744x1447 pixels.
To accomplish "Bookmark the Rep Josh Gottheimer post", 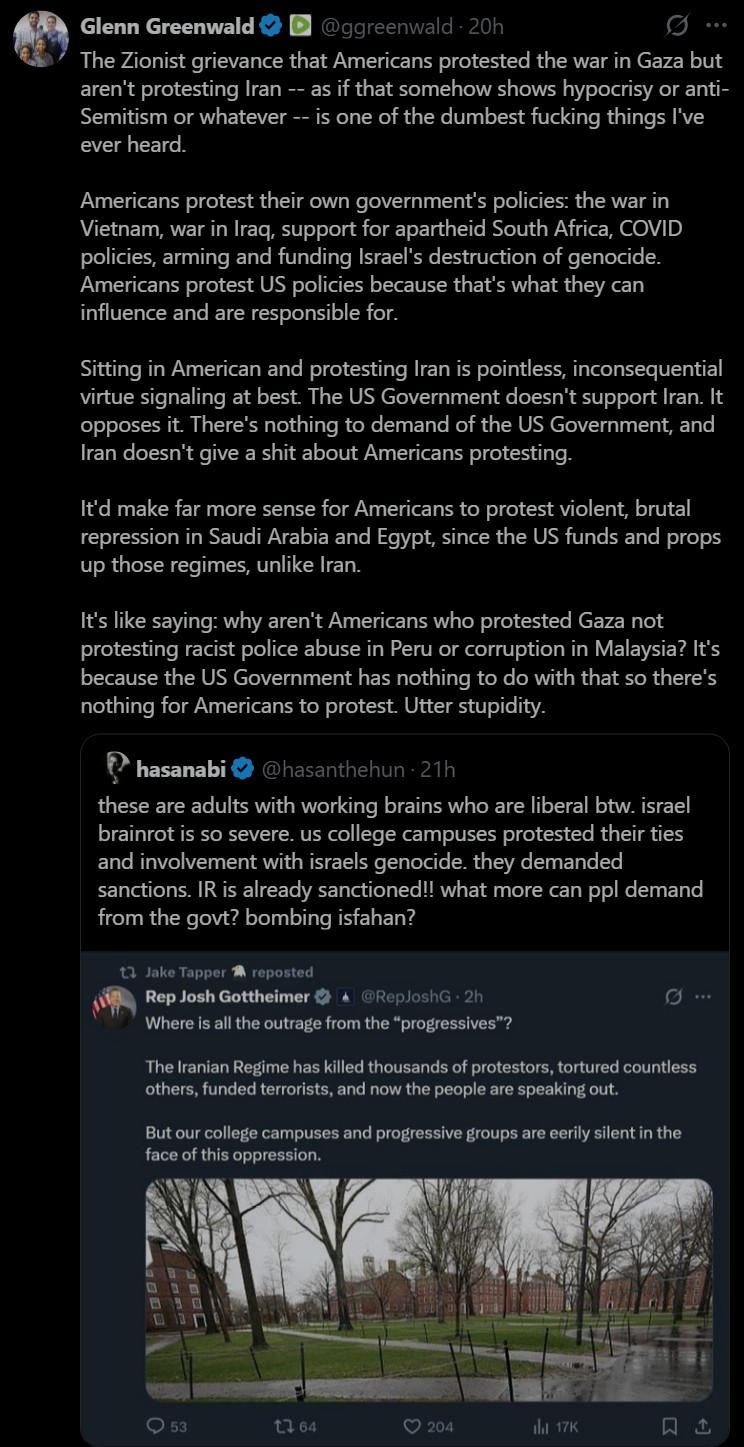I will pos(670,1426).
